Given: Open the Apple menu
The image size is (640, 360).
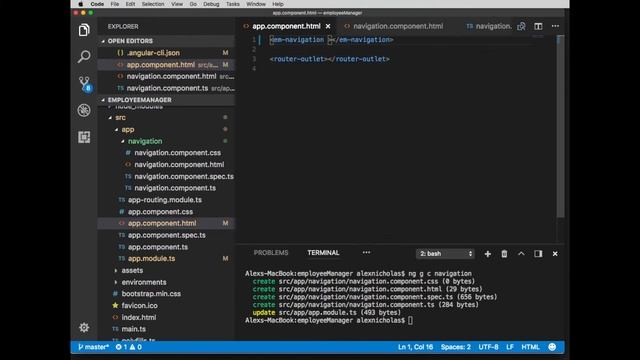Looking at the screenshot, I should tap(80, 4).
